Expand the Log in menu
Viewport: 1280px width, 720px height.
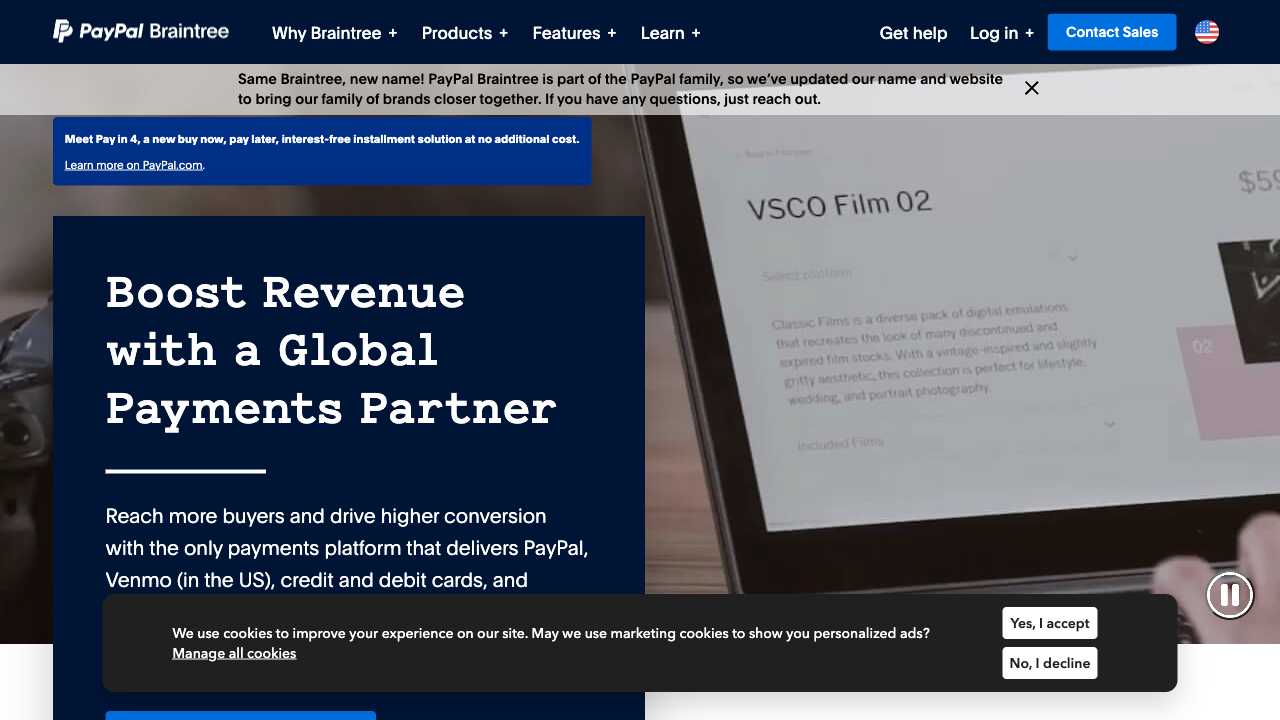1001,33
